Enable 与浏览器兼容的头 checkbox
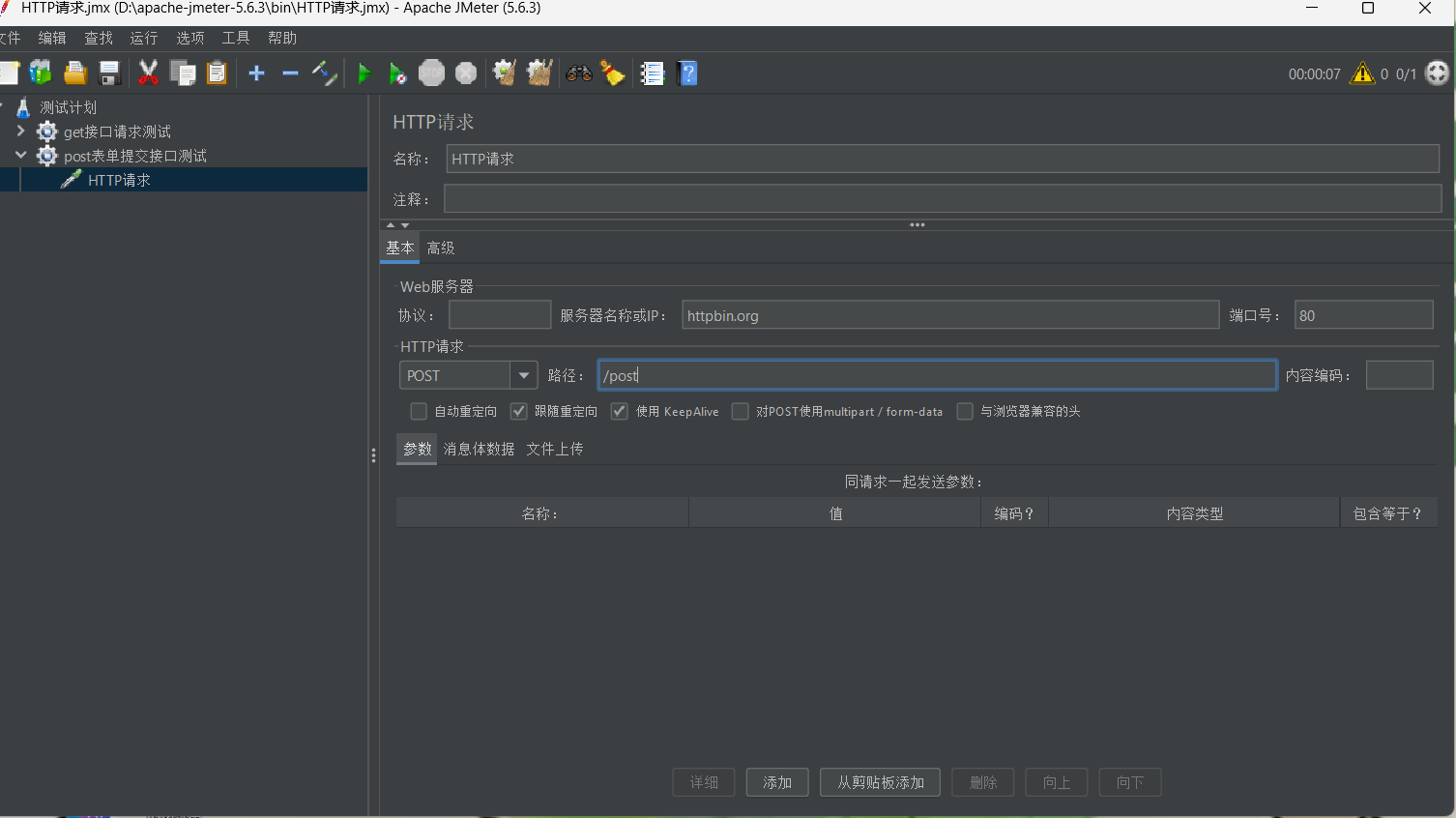 (965, 411)
